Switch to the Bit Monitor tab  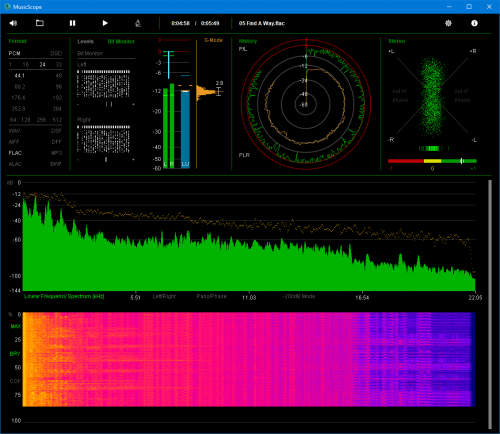(121, 41)
